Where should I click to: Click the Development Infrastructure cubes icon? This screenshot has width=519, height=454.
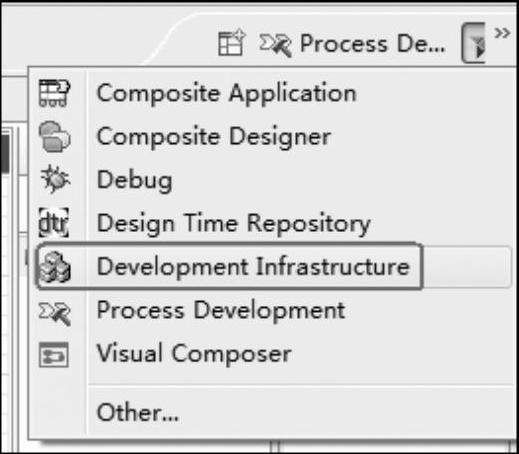(x=55, y=267)
